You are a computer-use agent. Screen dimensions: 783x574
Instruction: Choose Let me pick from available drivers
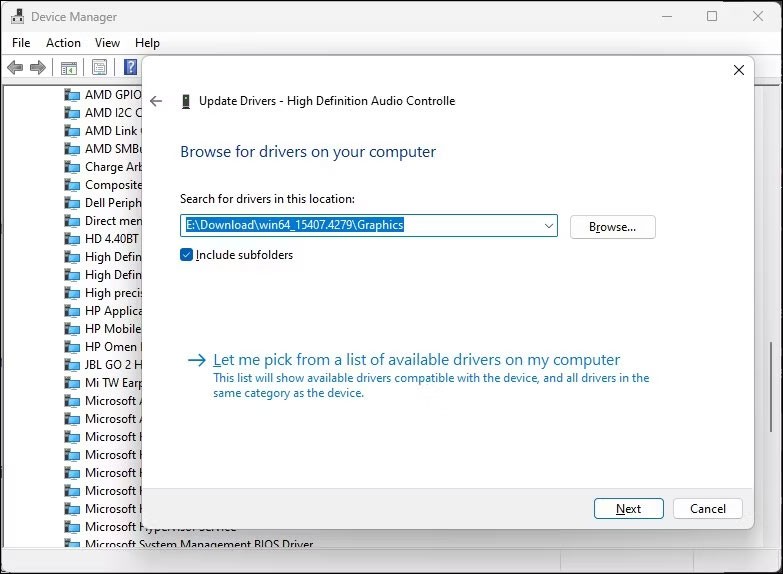pos(416,360)
